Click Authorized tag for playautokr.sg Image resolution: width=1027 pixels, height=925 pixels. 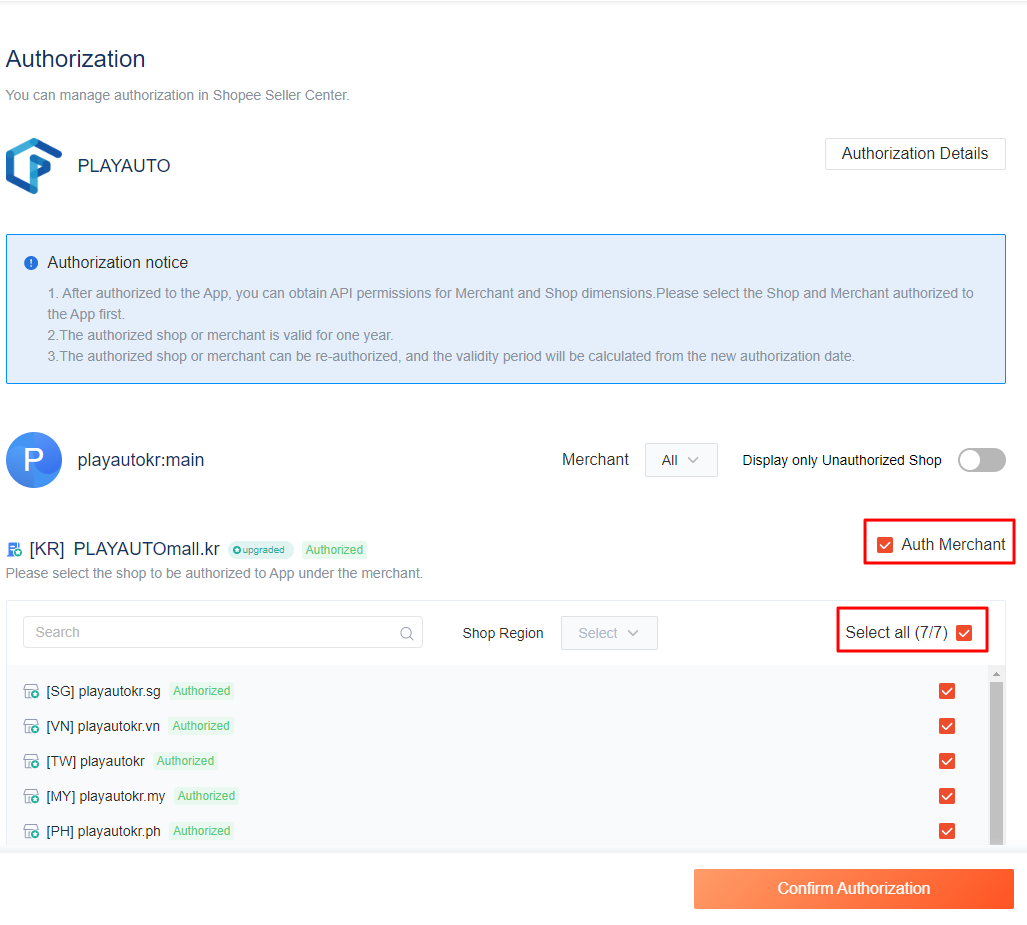coord(202,691)
